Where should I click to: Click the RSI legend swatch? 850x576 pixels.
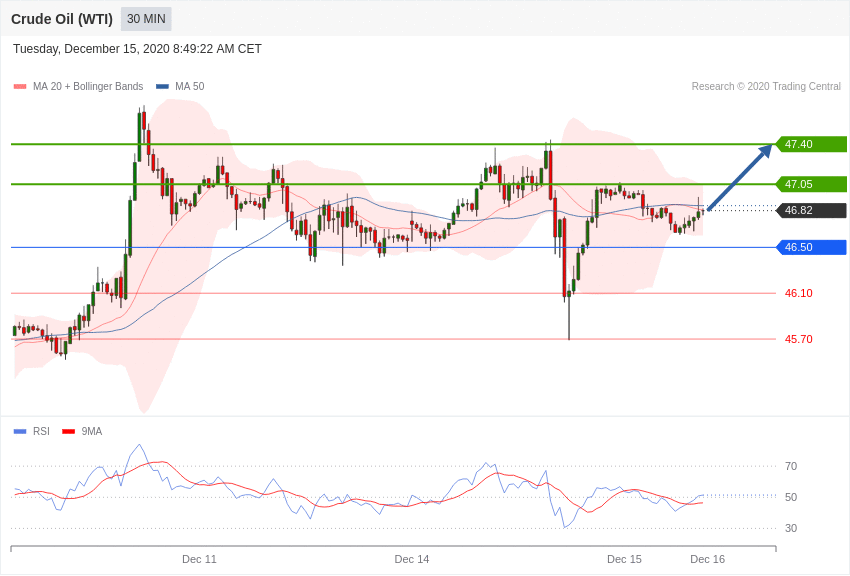pyautogui.click(x=20, y=431)
